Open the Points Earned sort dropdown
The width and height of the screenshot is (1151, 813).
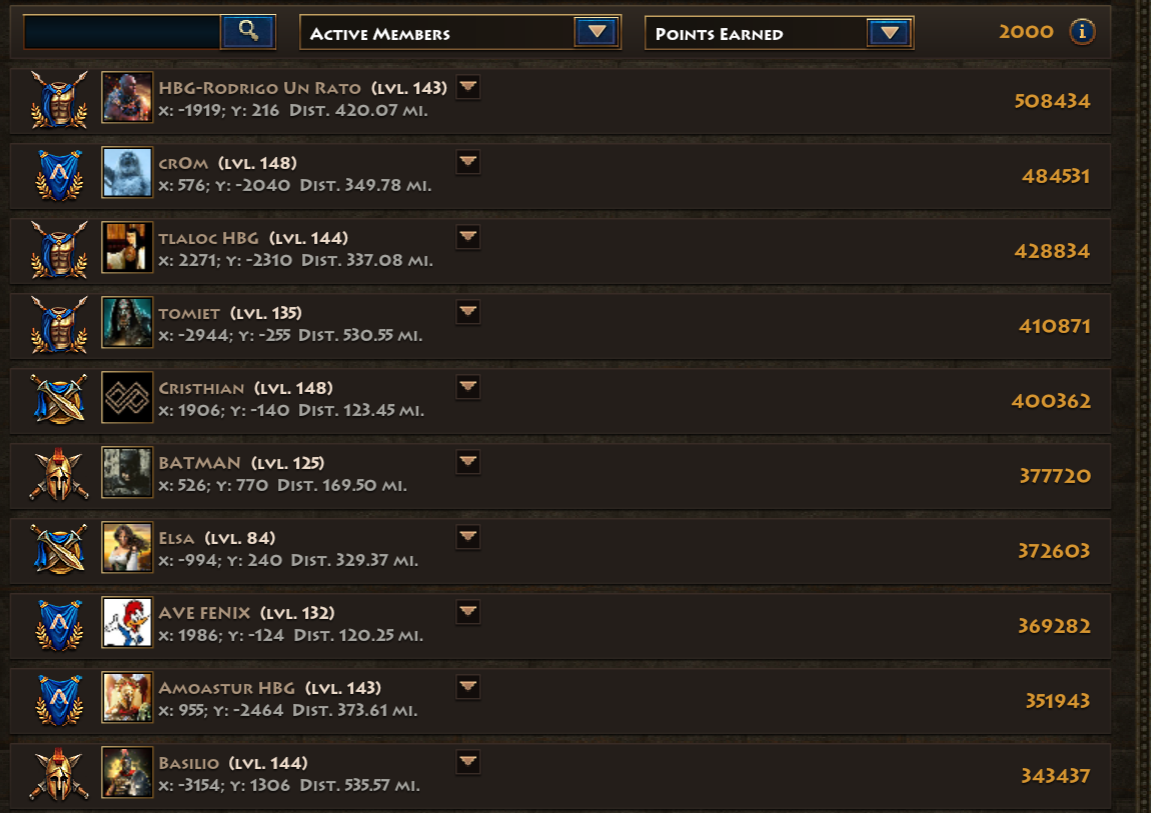(x=779, y=33)
